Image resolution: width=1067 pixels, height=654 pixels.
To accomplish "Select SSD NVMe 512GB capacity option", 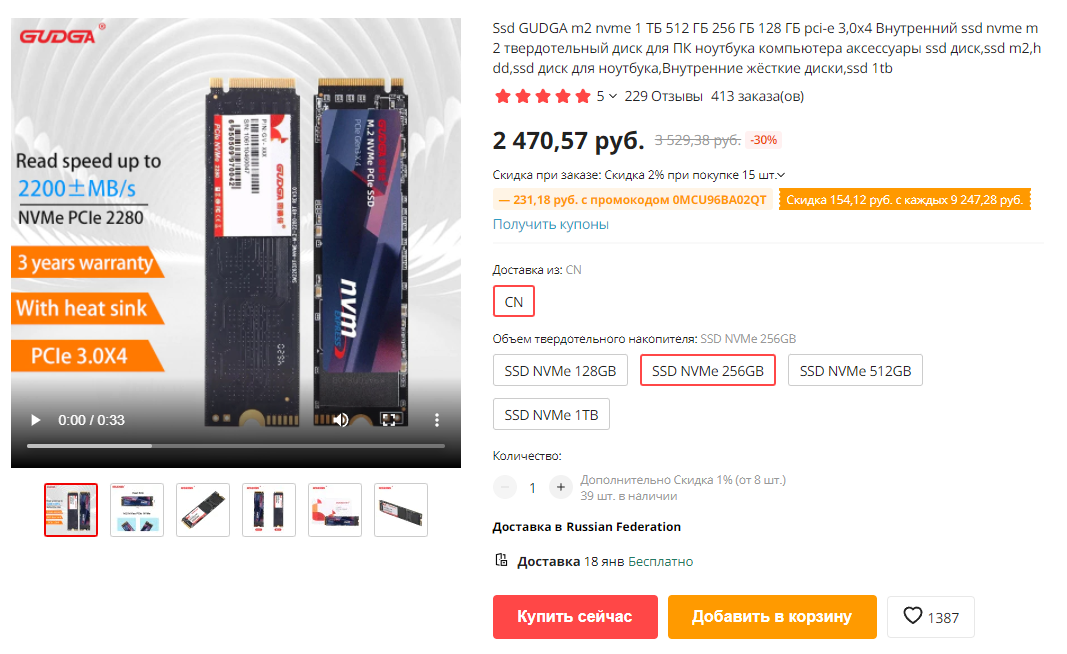I will pyautogui.click(x=855, y=371).
